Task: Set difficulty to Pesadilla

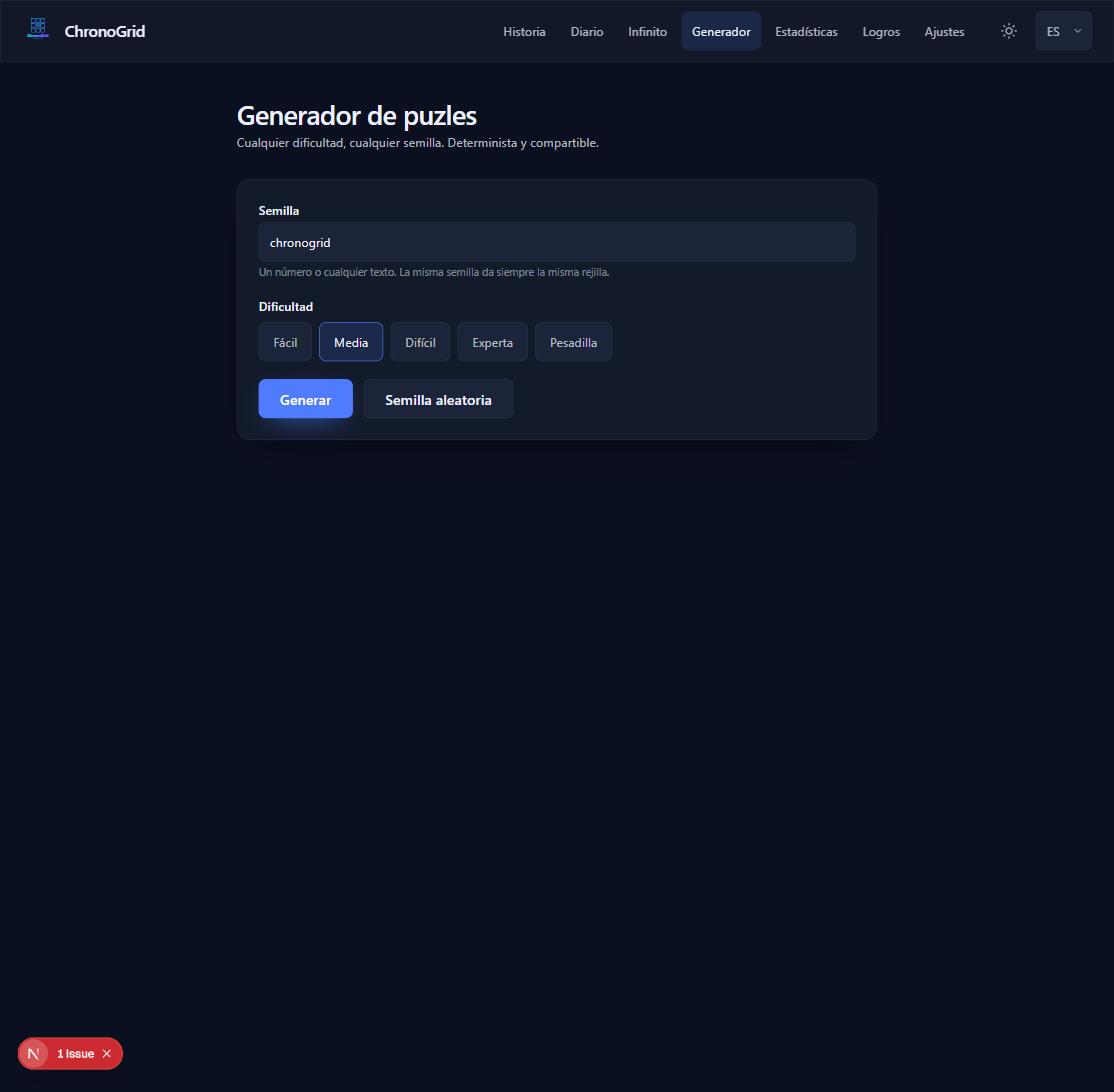Action: [573, 342]
